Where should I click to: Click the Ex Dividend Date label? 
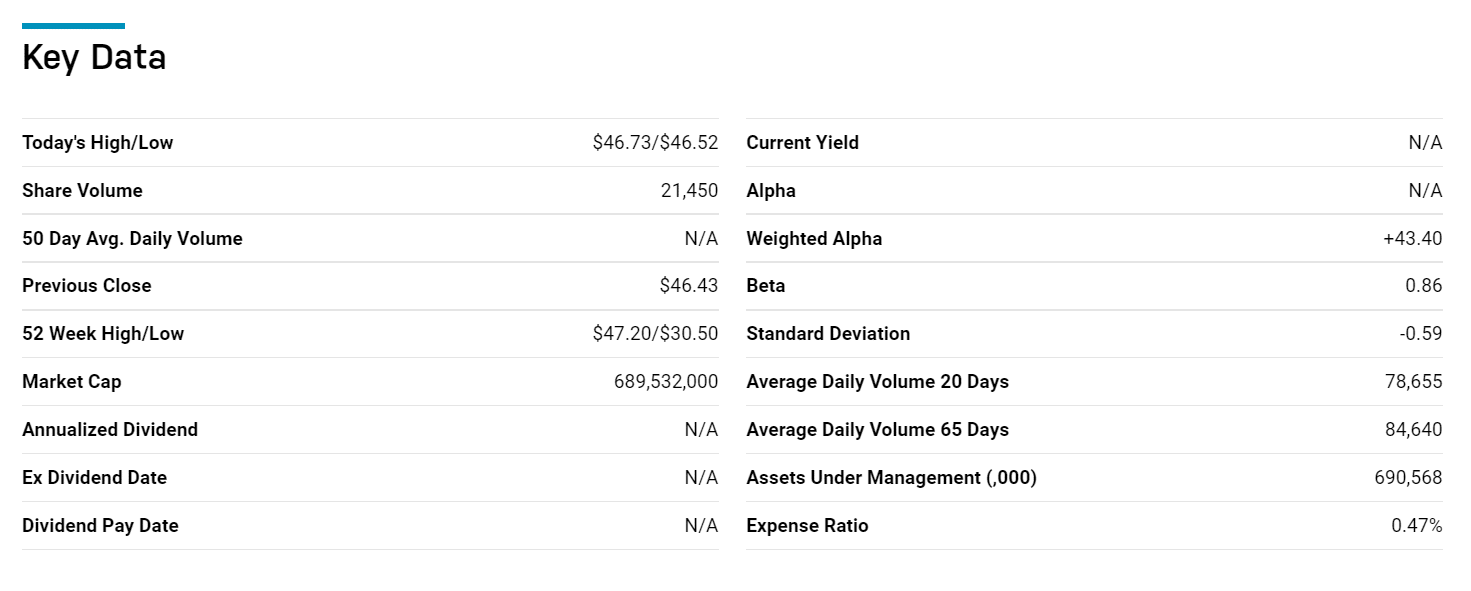coord(95,478)
